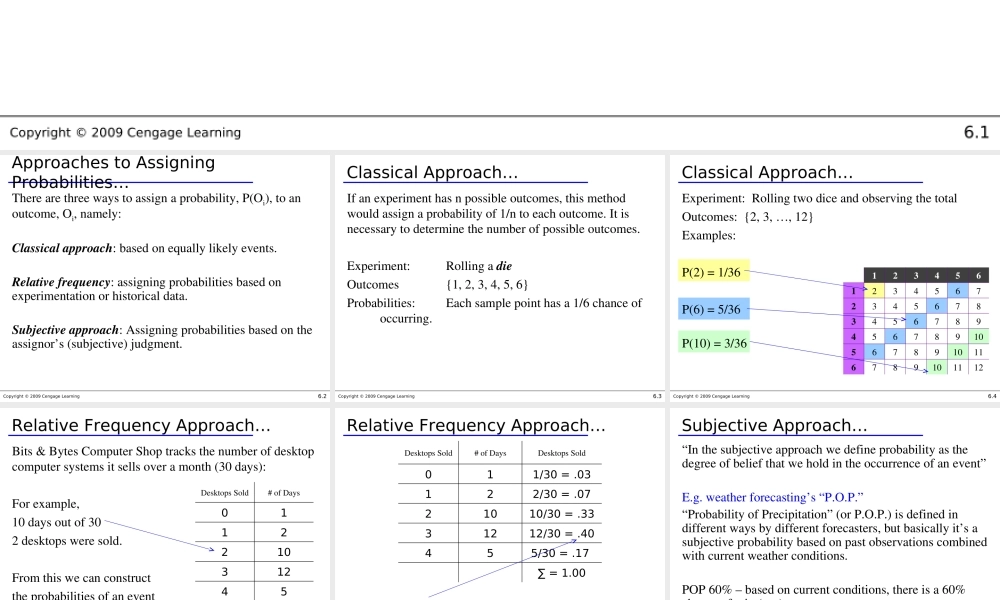Open the Subjective Approach slide title

[767, 426]
